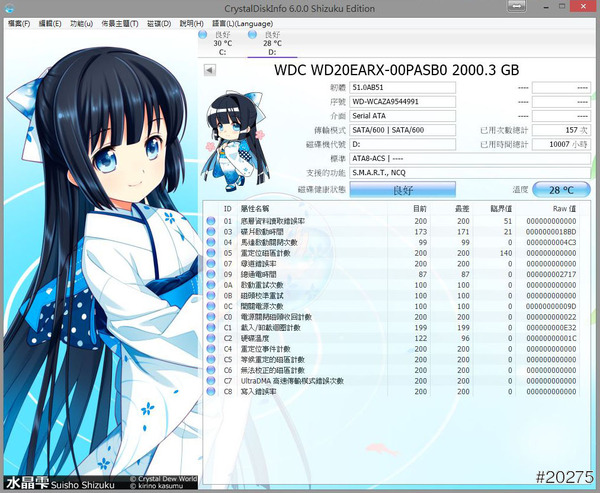Click the 28 °C temperature button
Viewport: 600px width, 493px height.
561,190
